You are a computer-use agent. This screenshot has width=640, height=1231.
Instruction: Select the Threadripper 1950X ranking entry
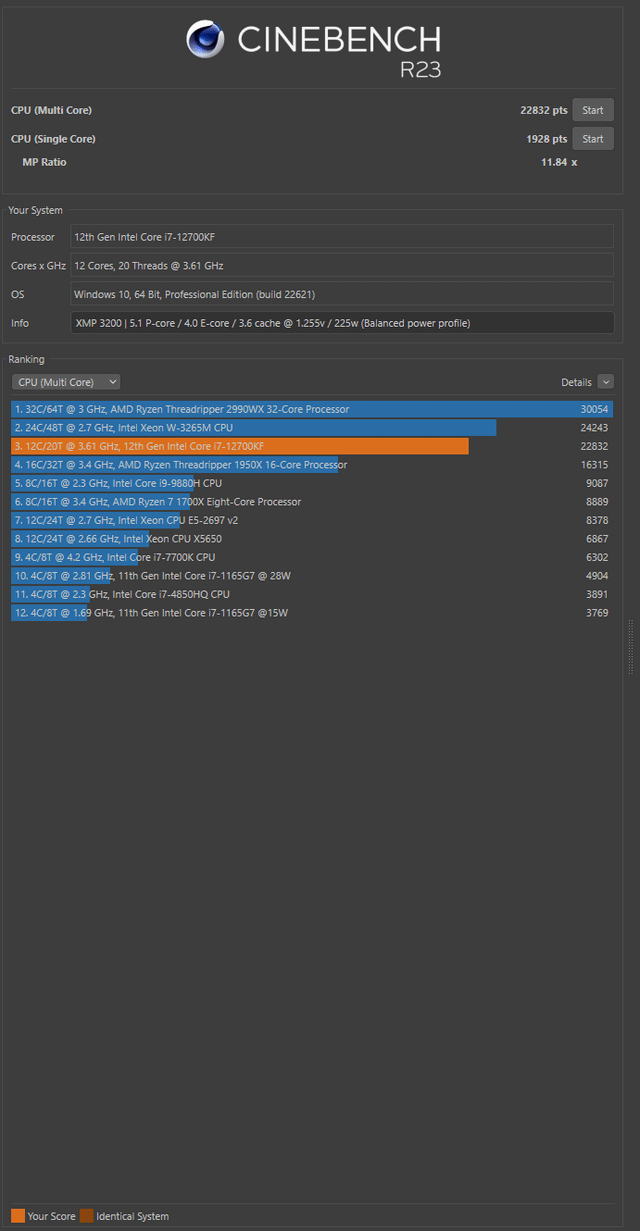pos(312,465)
